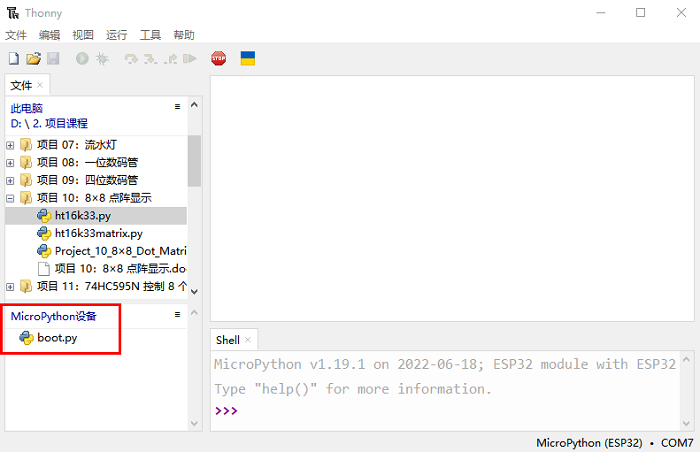Select boot.py on the MicroPython device
This screenshot has height=452, width=700.
tap(57, 338)
